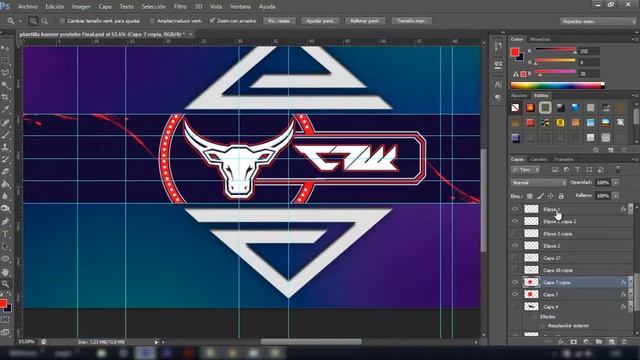Select the Eraser tool
Image resolution: width=640 pixels, height=360 pixels.
pyautogui.click(x=5, y=171)
